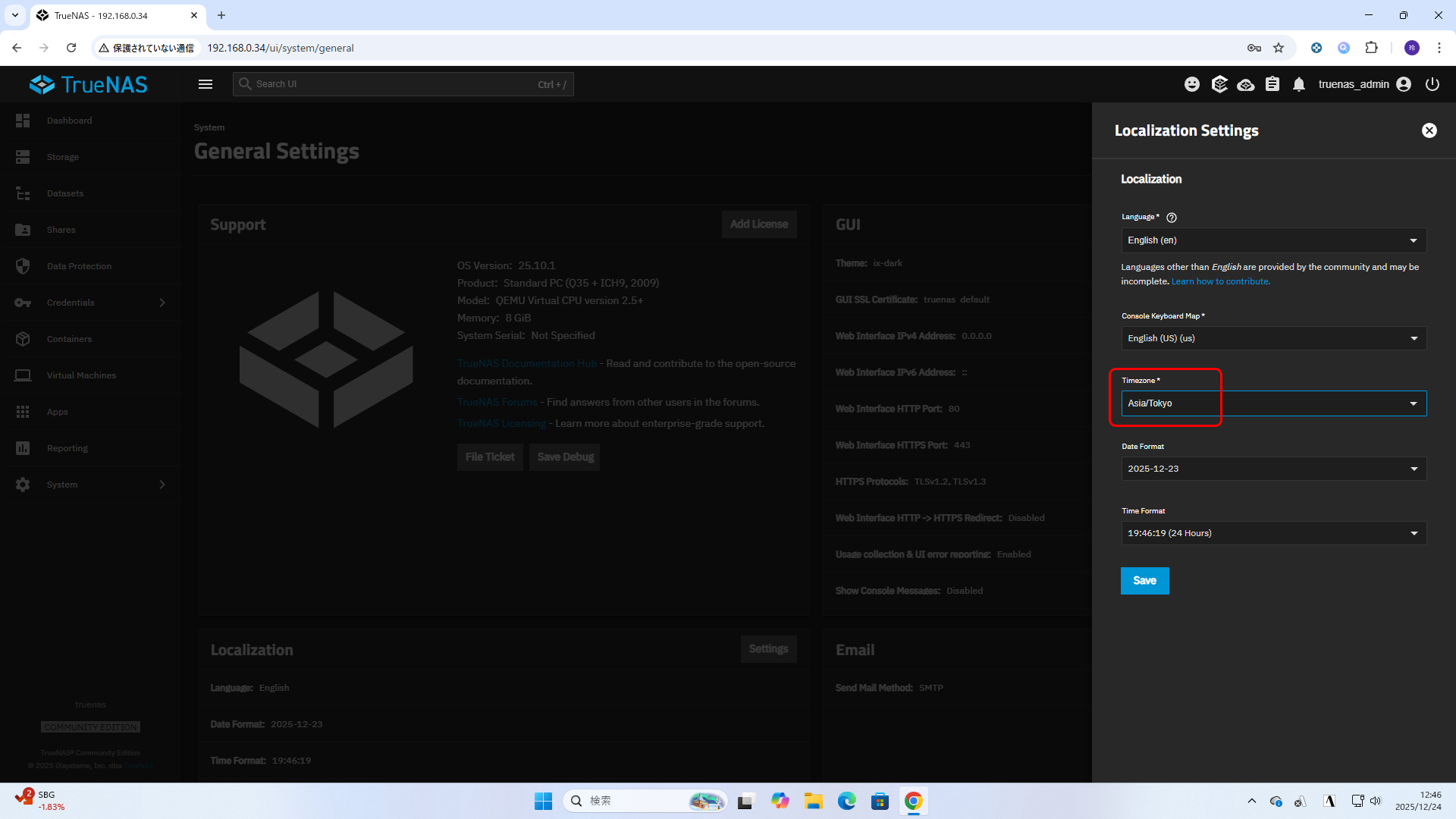
Task: Open the alerts bell icon
Action: pos(1299,84)
